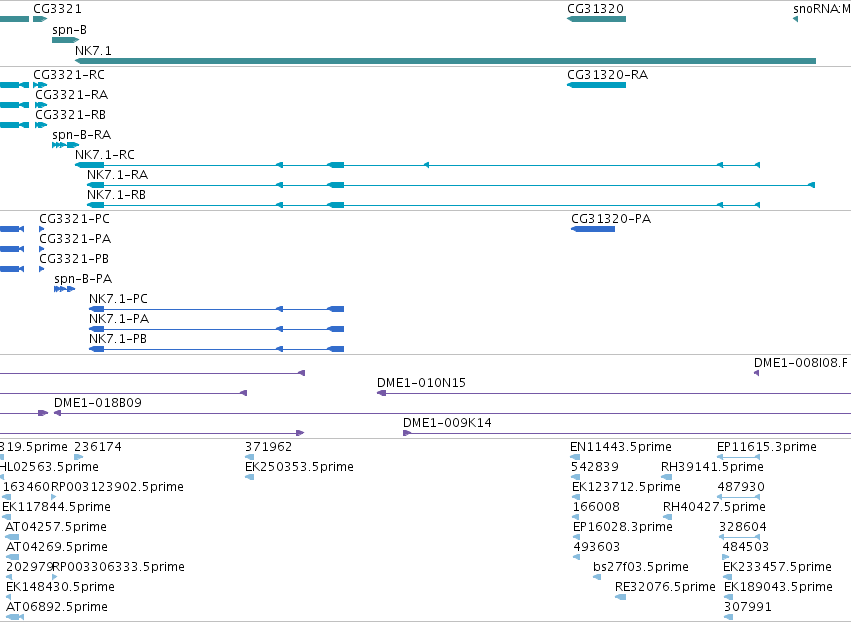The image size is (851, 622).
Task: Select the spn-B-PA protein arrows
Action: coord(65,289)
